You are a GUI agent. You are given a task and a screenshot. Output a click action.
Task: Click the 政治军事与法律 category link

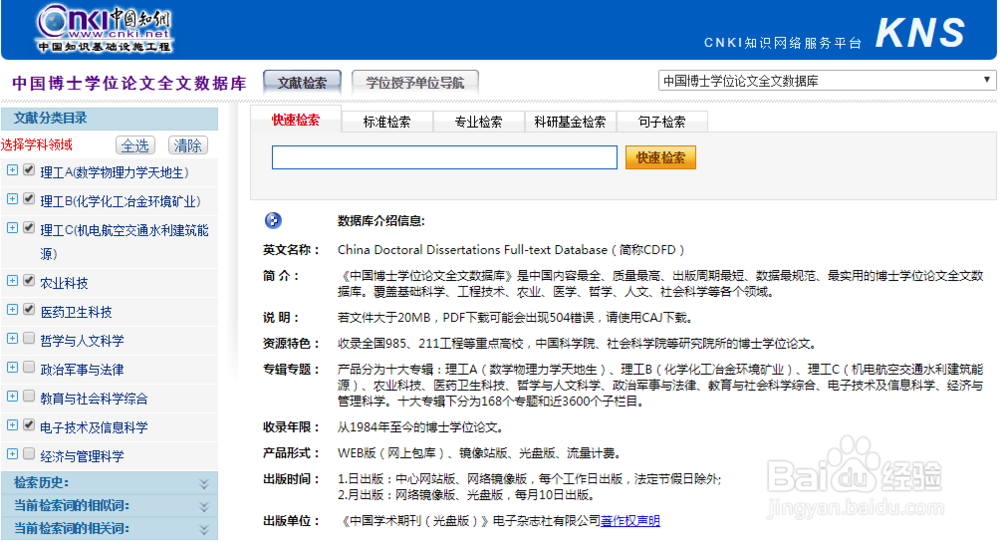[x=82, y=370]
